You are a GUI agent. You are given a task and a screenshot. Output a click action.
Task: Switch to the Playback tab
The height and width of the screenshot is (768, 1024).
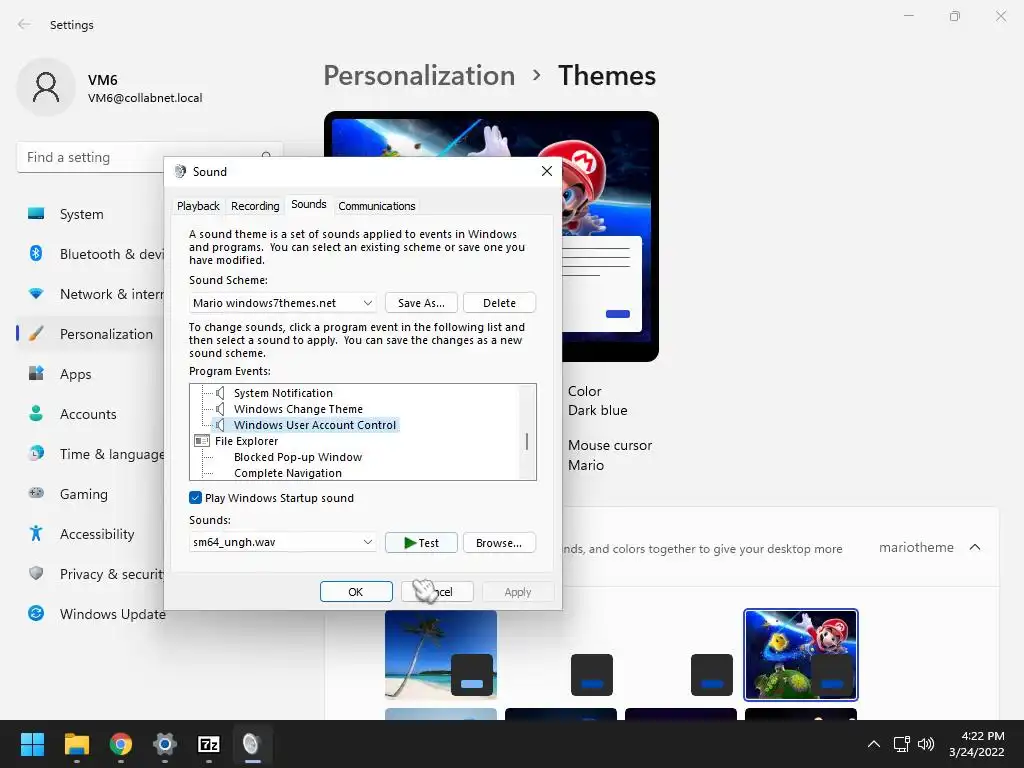(x=198, y=206)
